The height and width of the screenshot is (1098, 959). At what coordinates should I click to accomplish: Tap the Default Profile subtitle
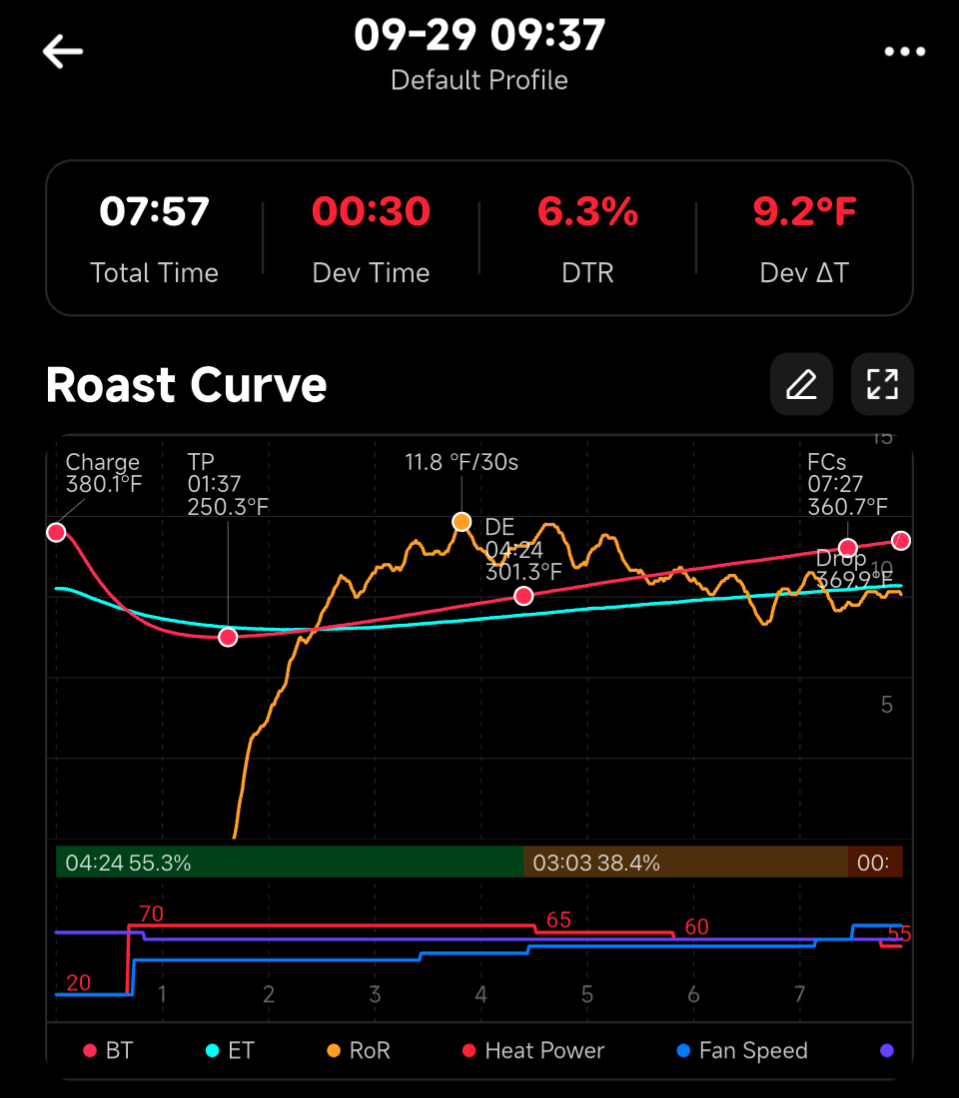480,81
